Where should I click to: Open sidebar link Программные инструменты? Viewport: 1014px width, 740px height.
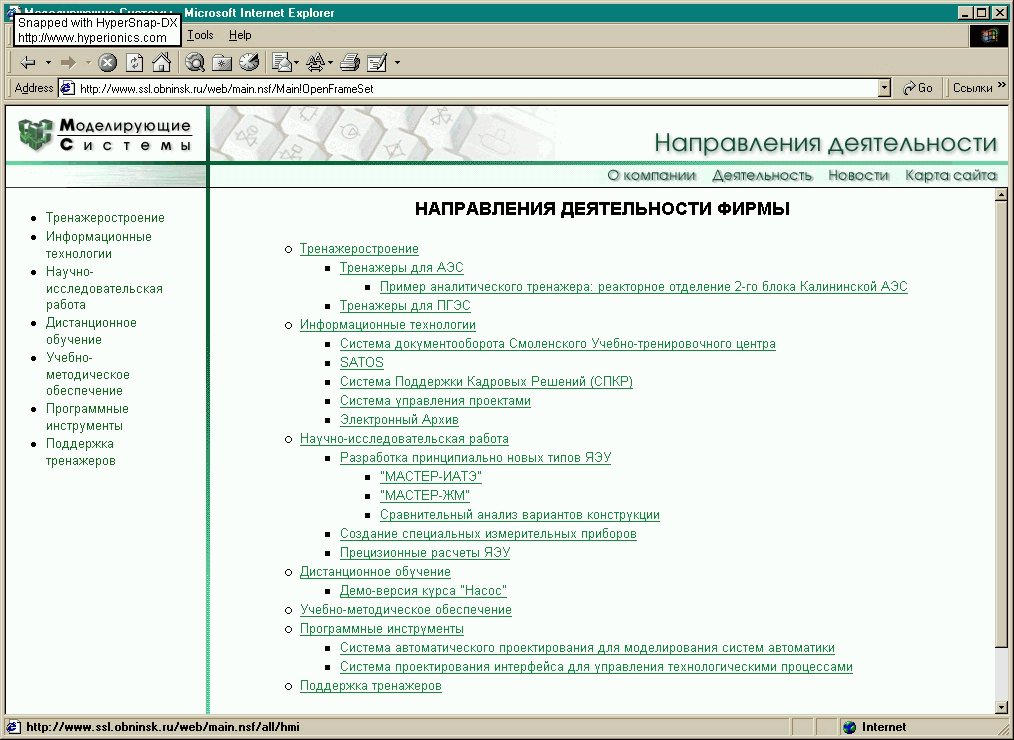coord(87,417)
